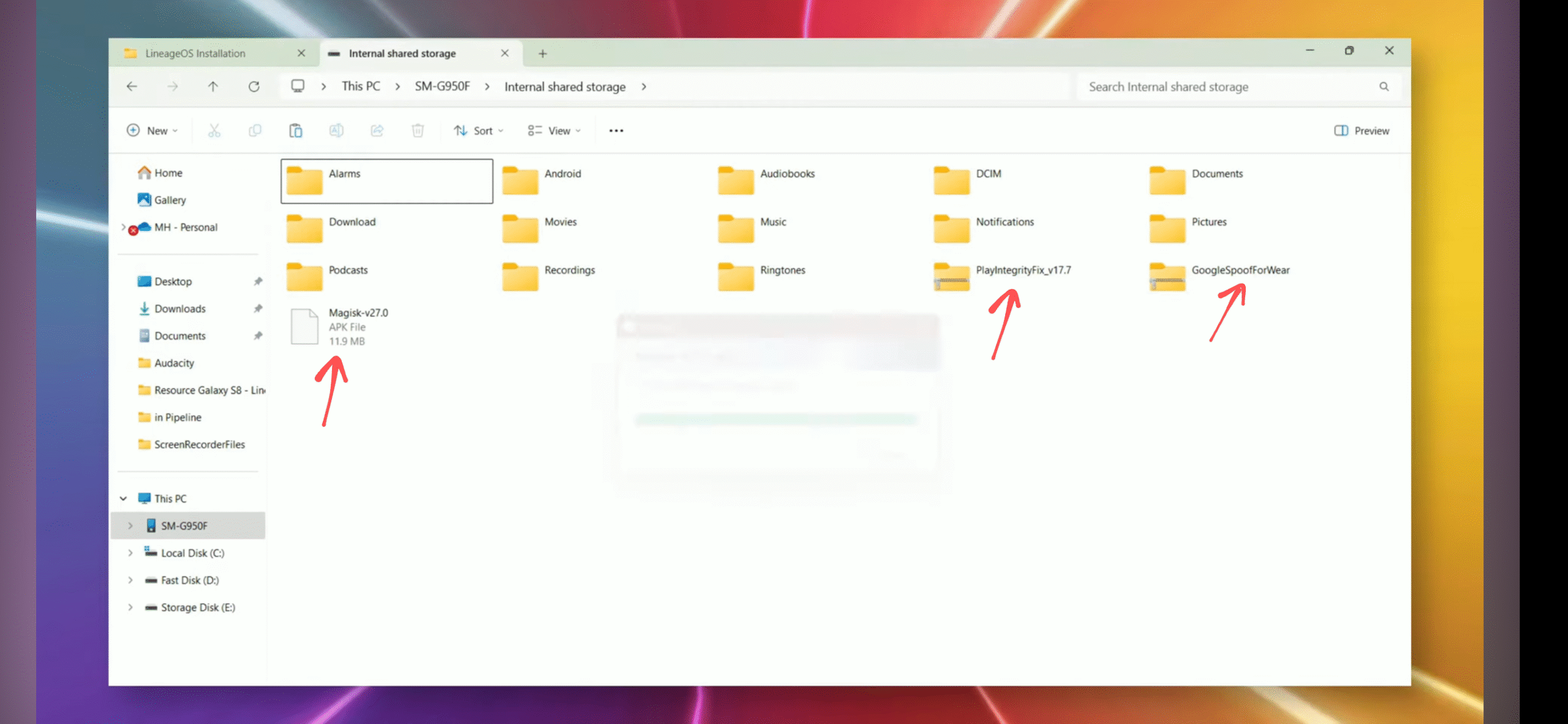Click SM-G950F in the breadcrumb path

[442, 86]
